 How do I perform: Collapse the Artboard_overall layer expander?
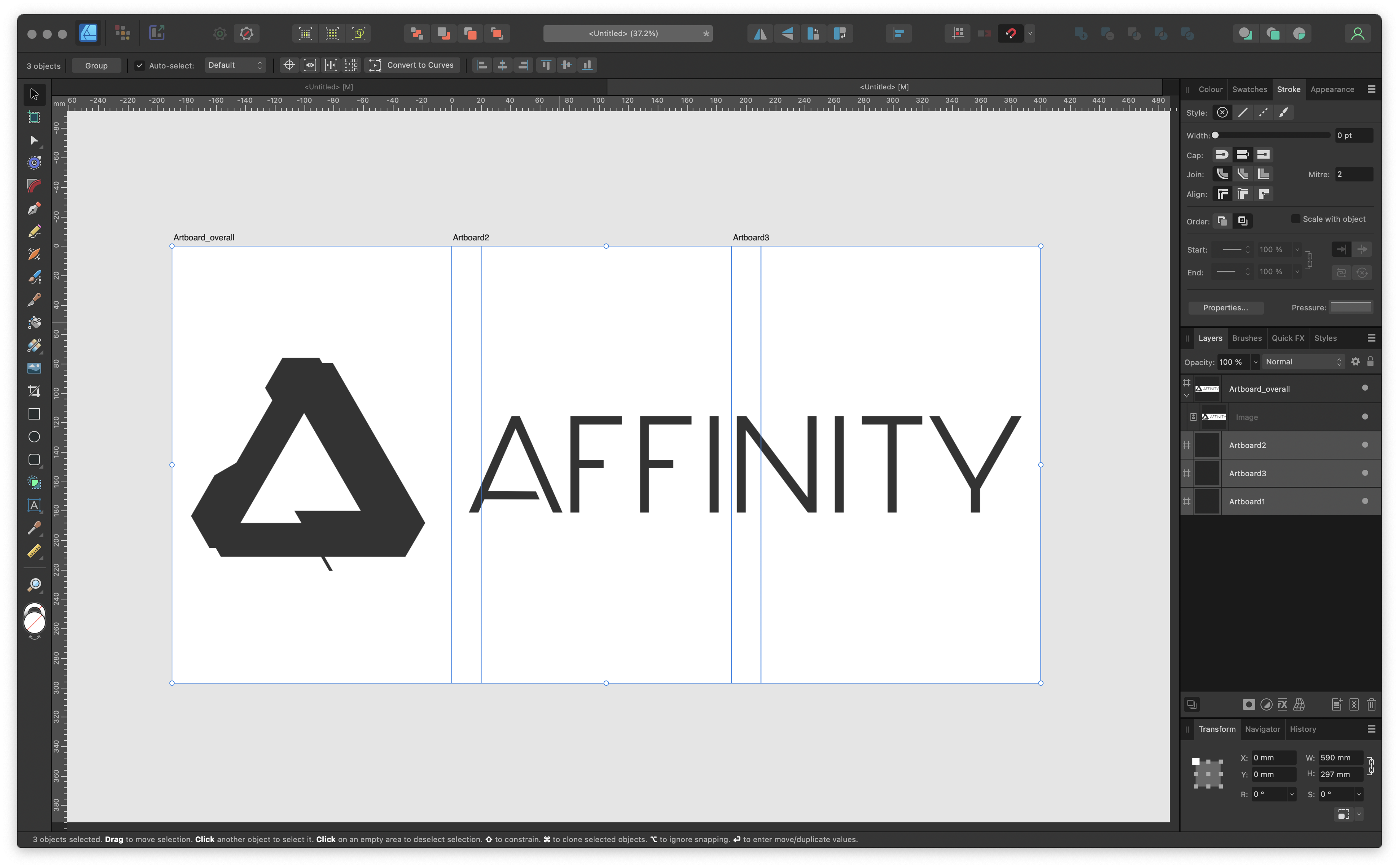coord(1187,396)
